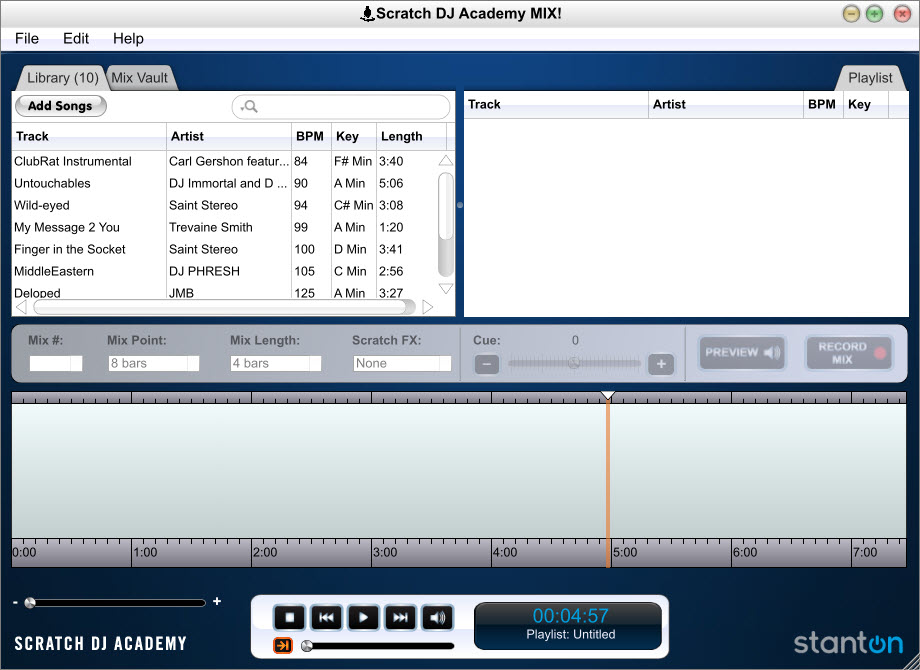Click the Record Mix button
This screenshot has height=670, width=920.
pos(850,353)
